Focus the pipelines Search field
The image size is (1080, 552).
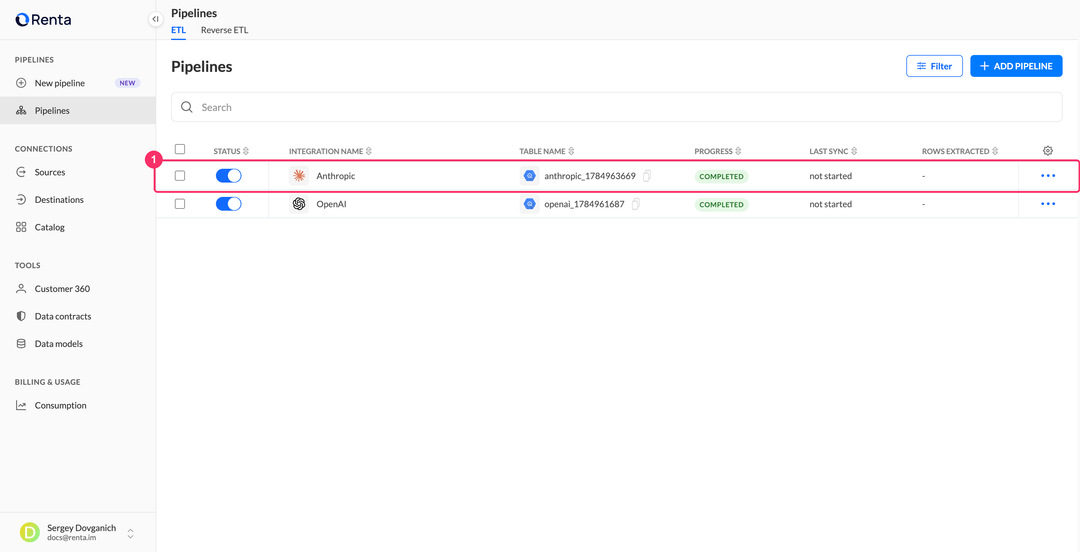[616, 108]
